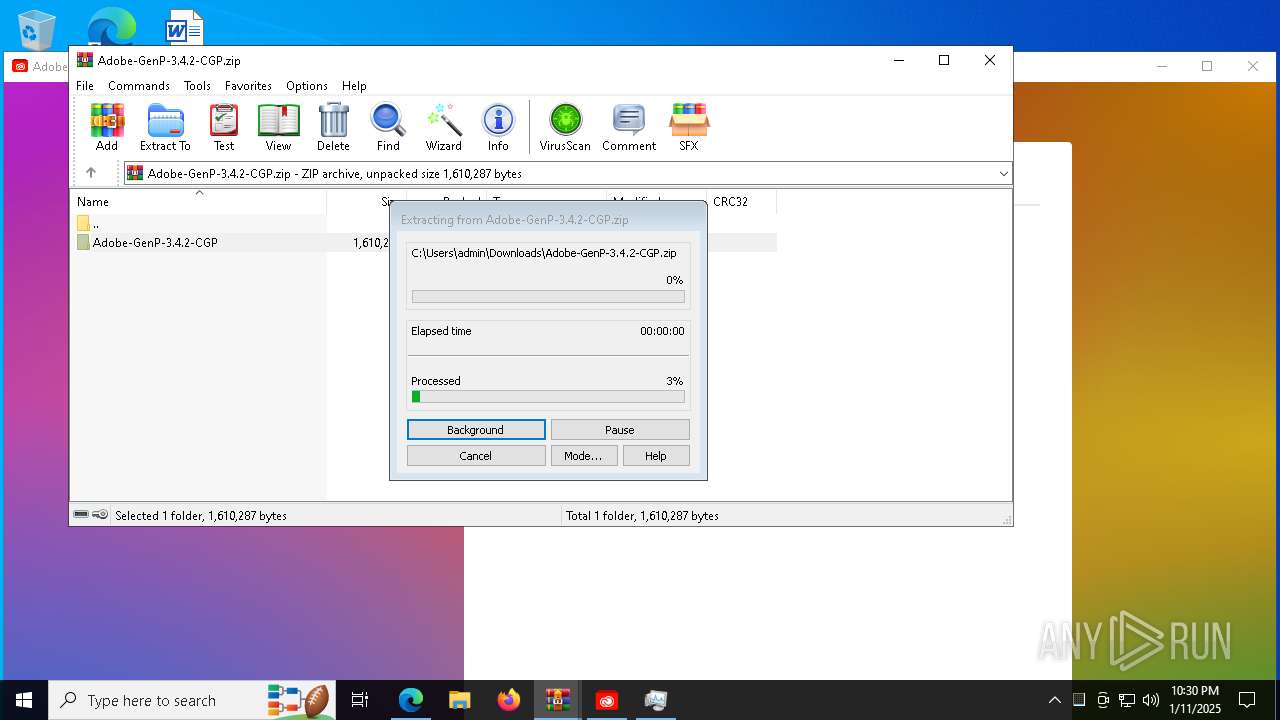Click the View toolbar icon
This screenshot has width=1280, height=720.
tap(278, 127)
